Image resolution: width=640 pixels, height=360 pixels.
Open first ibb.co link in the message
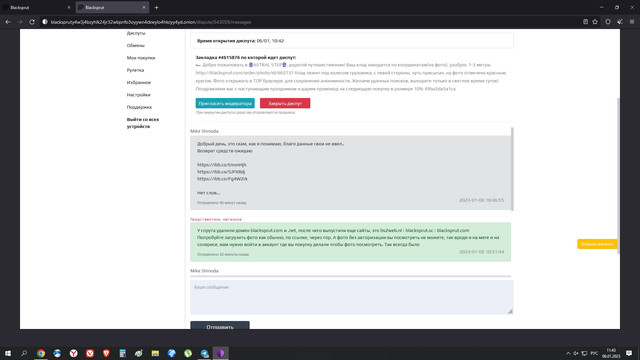point(222,165)
